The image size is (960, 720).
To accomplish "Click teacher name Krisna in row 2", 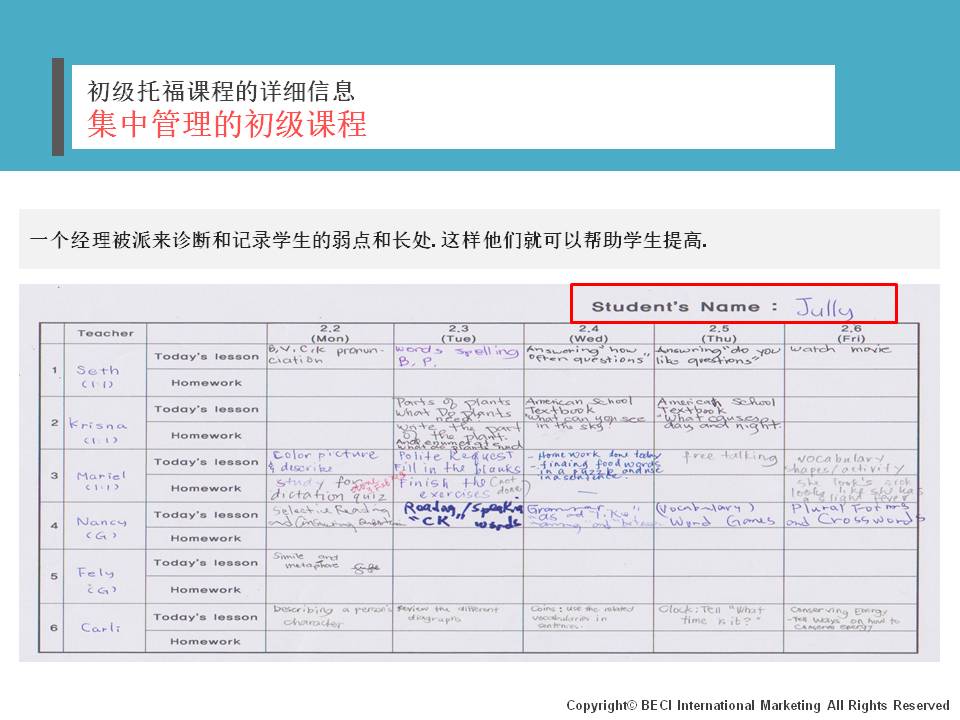I will (x=98, y=424).
